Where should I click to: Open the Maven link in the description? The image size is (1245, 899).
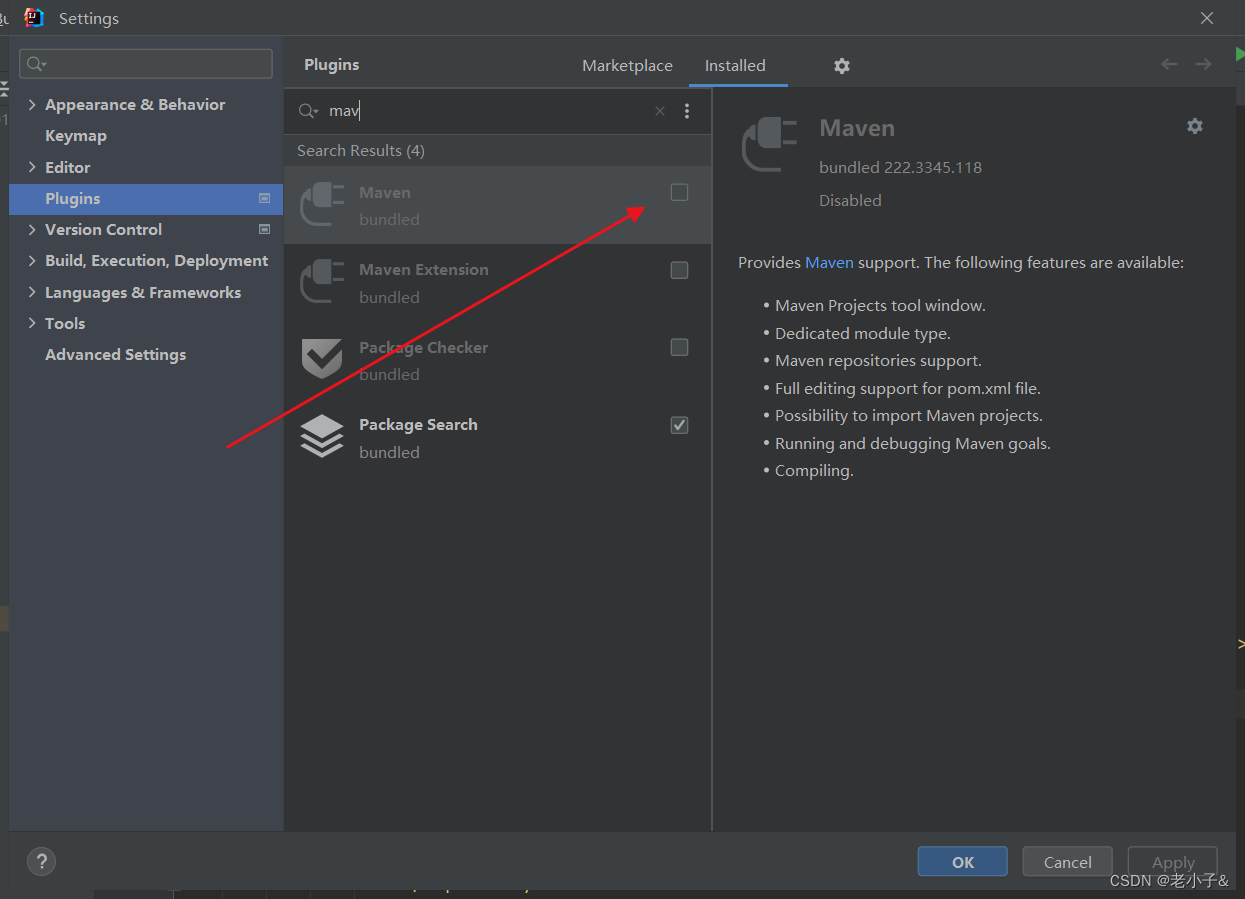(x=829, y=262)
